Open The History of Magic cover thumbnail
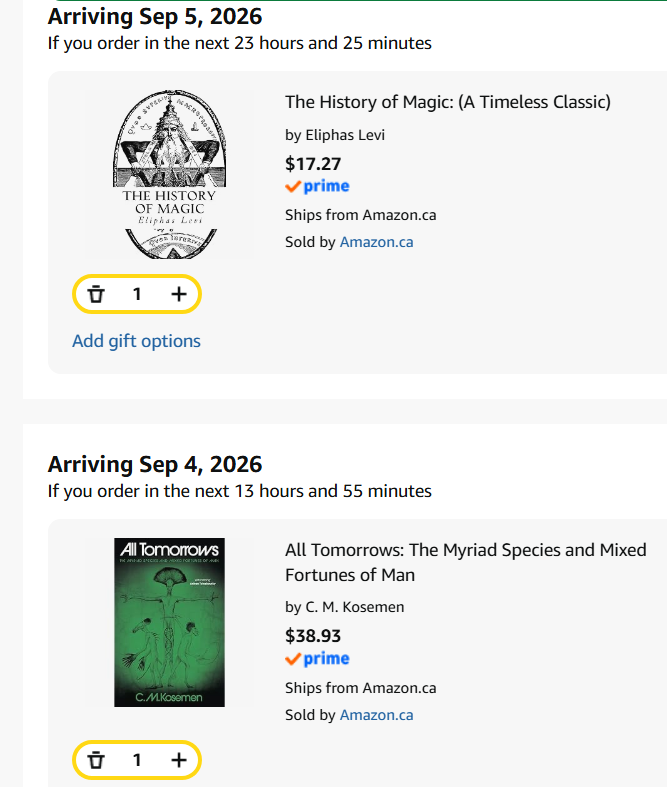Screen dimensions: 667x787 coord(170,175)
